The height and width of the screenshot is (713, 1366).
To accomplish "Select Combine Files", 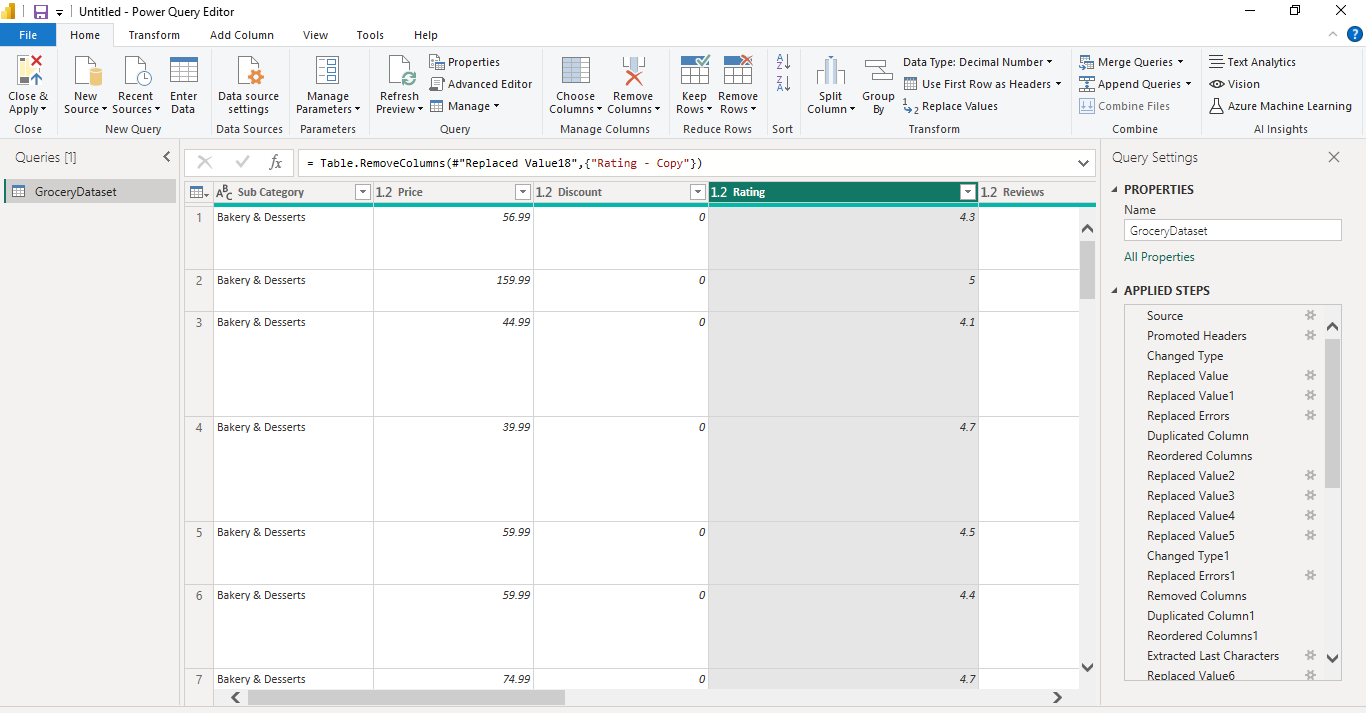I will pos(1128,105).
